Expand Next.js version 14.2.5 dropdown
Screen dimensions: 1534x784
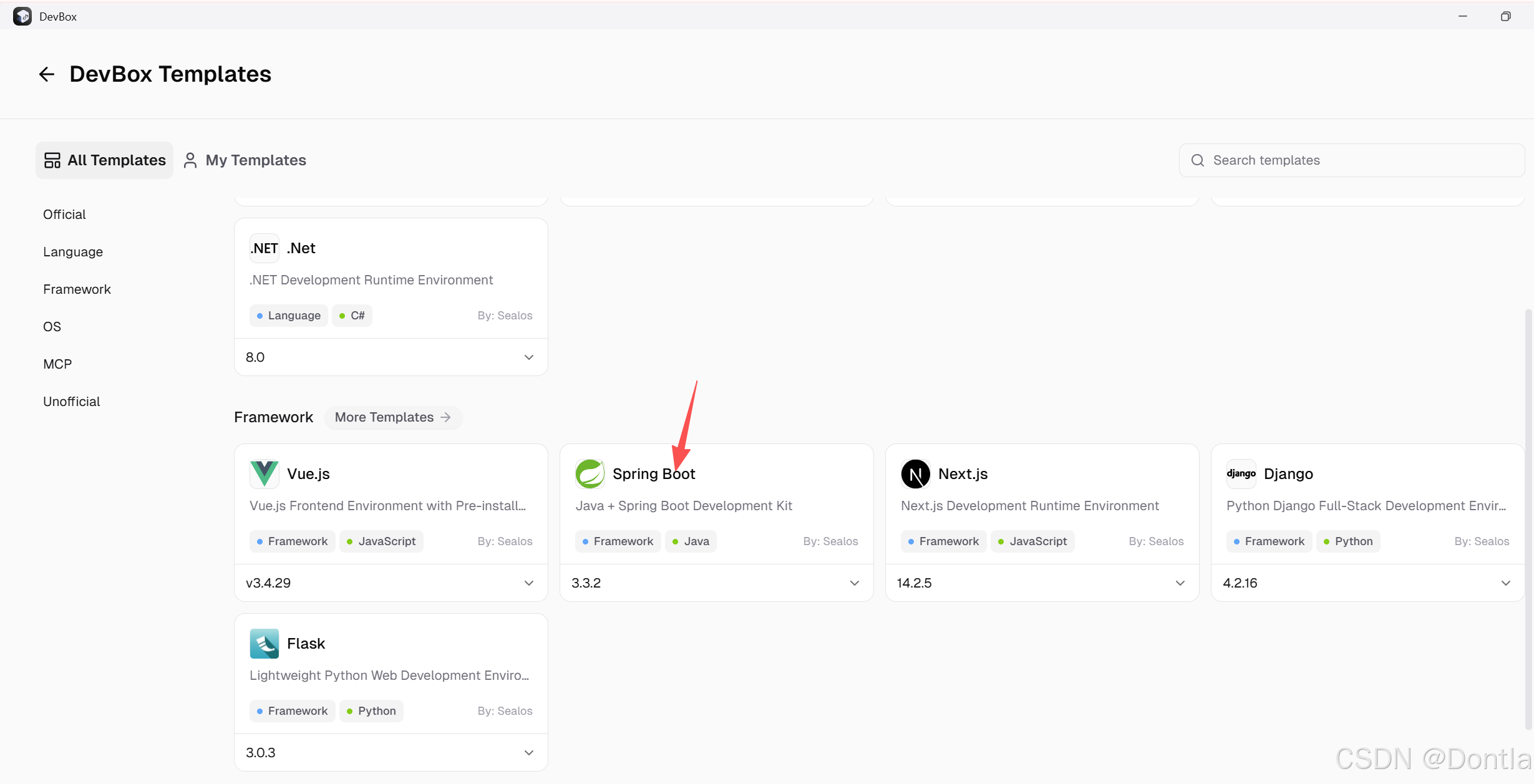[1042, 583]
